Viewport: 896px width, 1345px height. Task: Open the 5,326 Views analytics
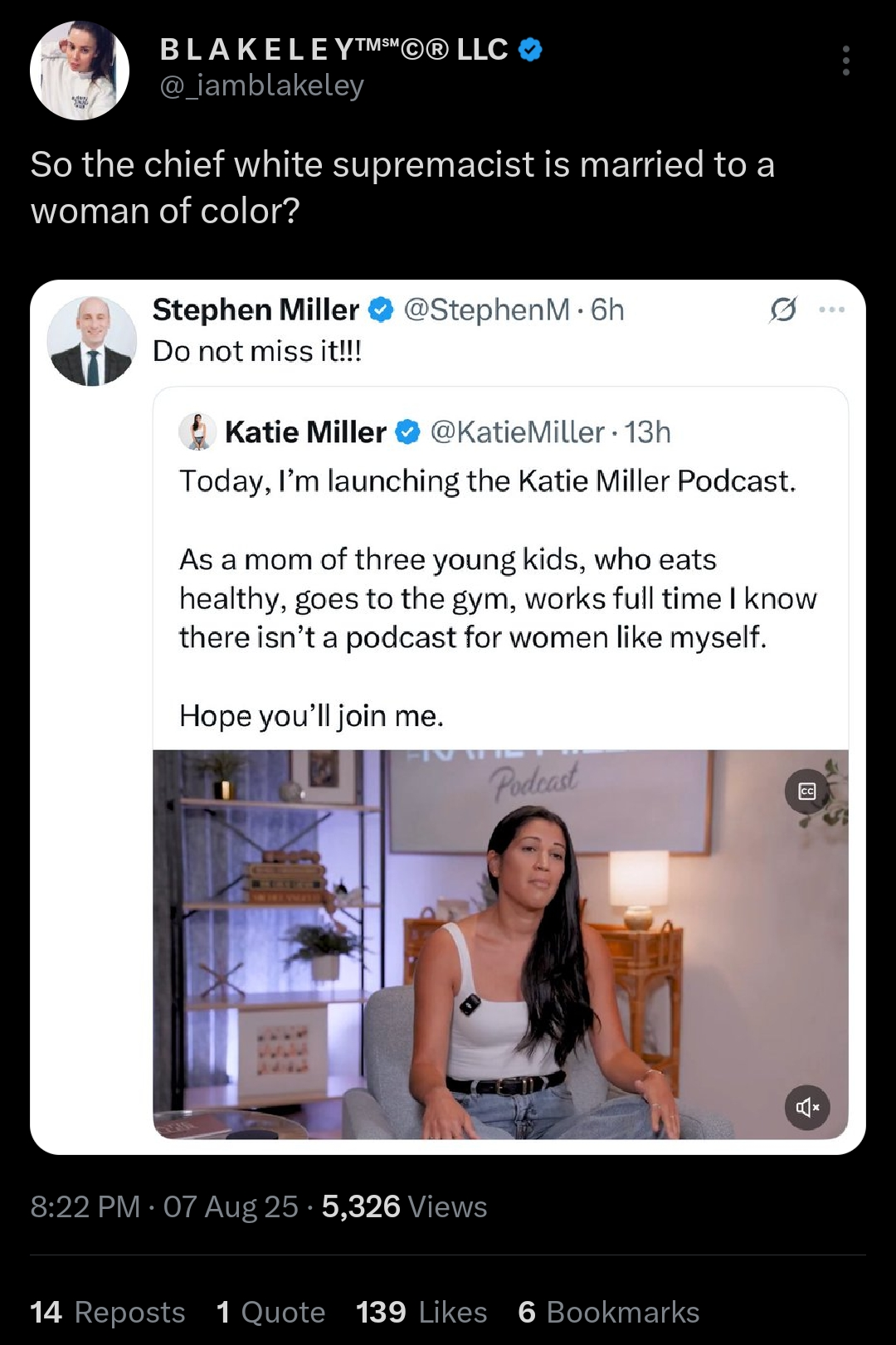[x=404, y=1206]
